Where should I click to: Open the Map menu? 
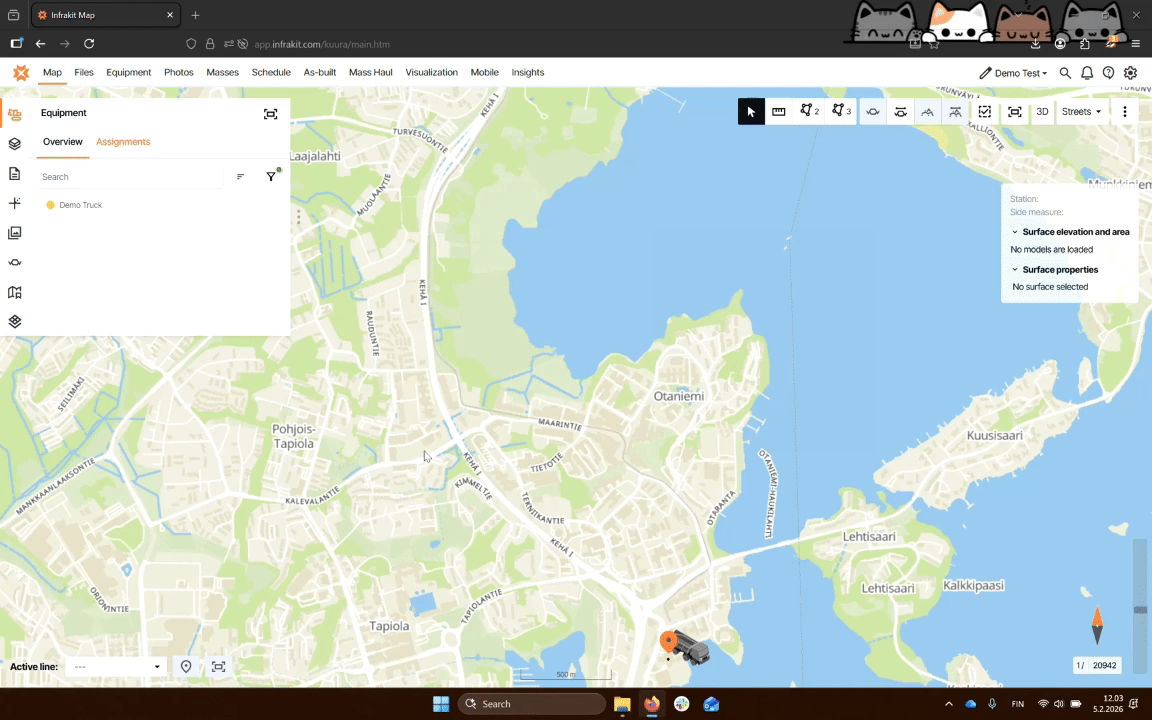click(52, 72)
